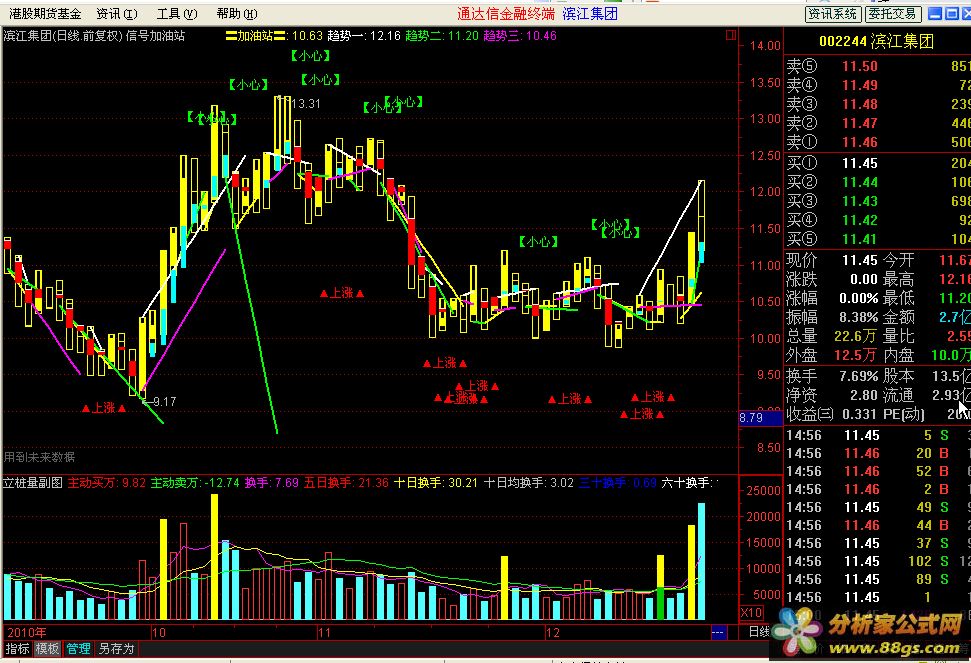Click the 卖③ price 11.48 row
This screenshot has width=971, height=663.
coord(877,105)
